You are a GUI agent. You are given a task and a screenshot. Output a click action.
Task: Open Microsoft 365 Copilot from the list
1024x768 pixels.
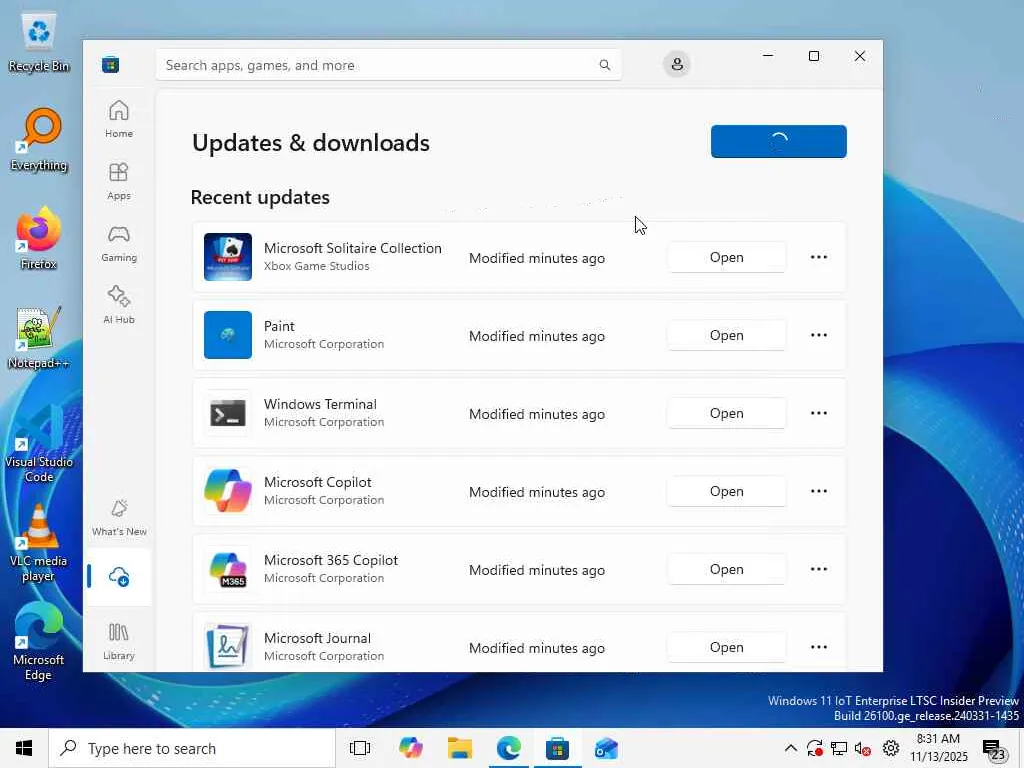pyautogui.click(x=727, y=569)
